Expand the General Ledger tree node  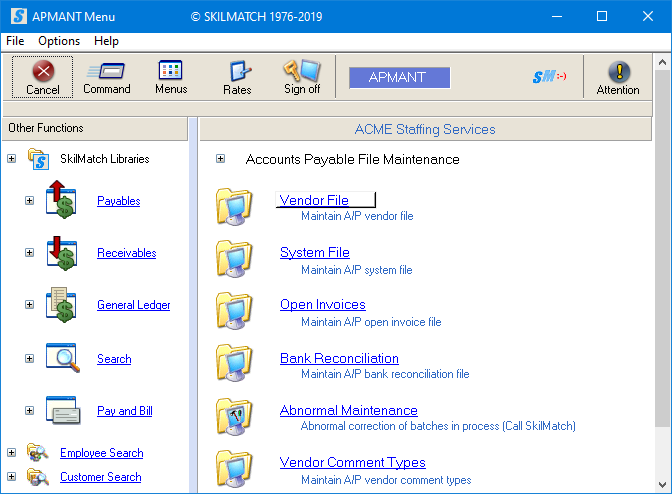pos(29,305)
